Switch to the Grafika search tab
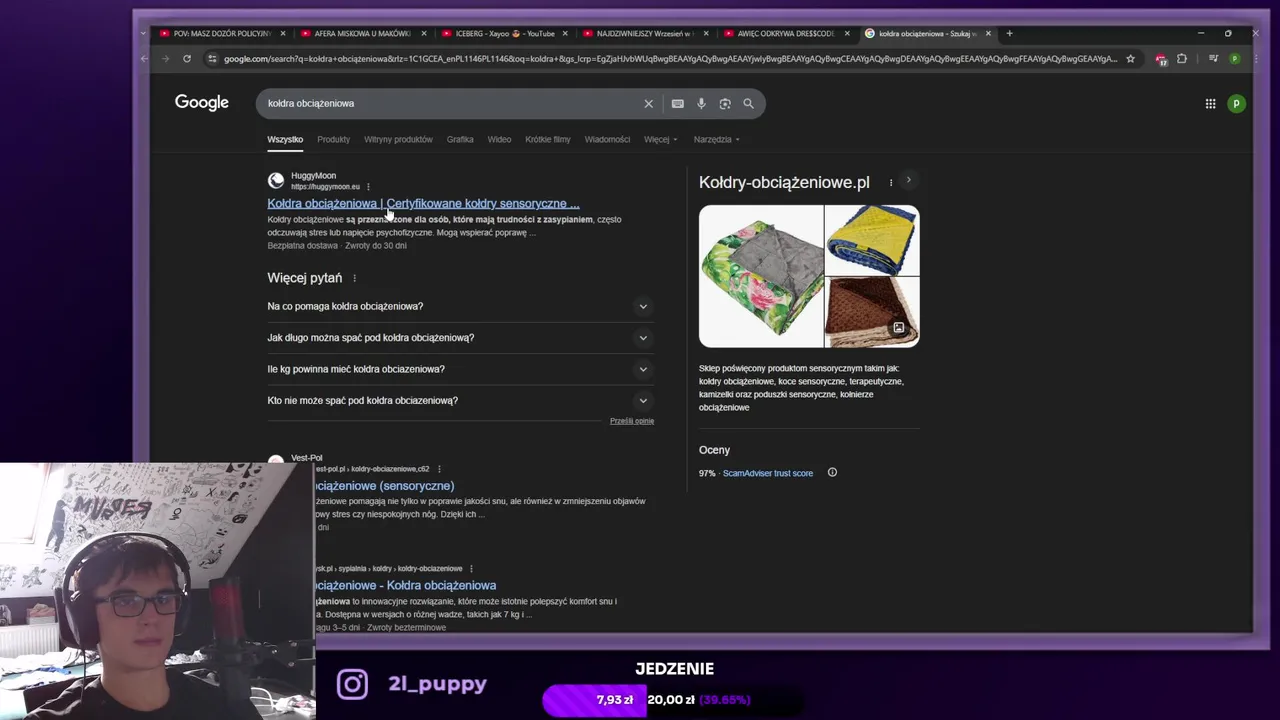The width and height of the screenshot is (1280, 720). pos(460,139)
